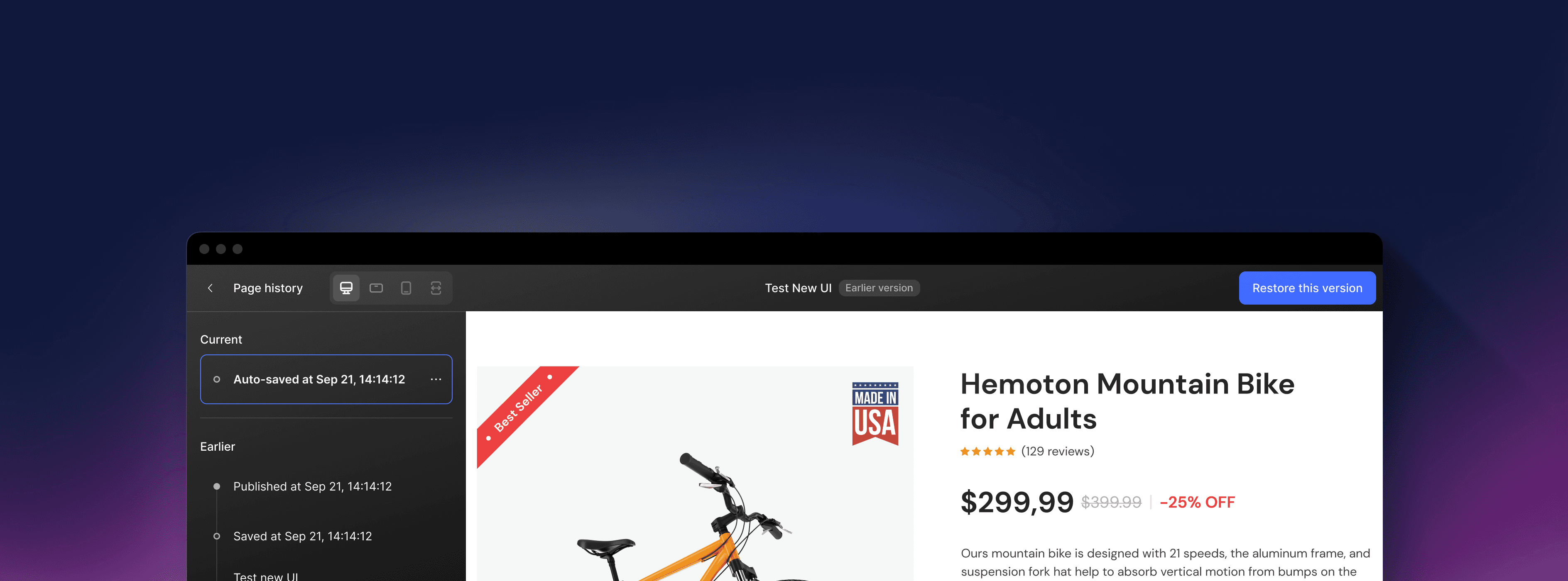This screenshot has width=1568, height=581.
Task: Click the Page history title
Action: pos(268,288)
